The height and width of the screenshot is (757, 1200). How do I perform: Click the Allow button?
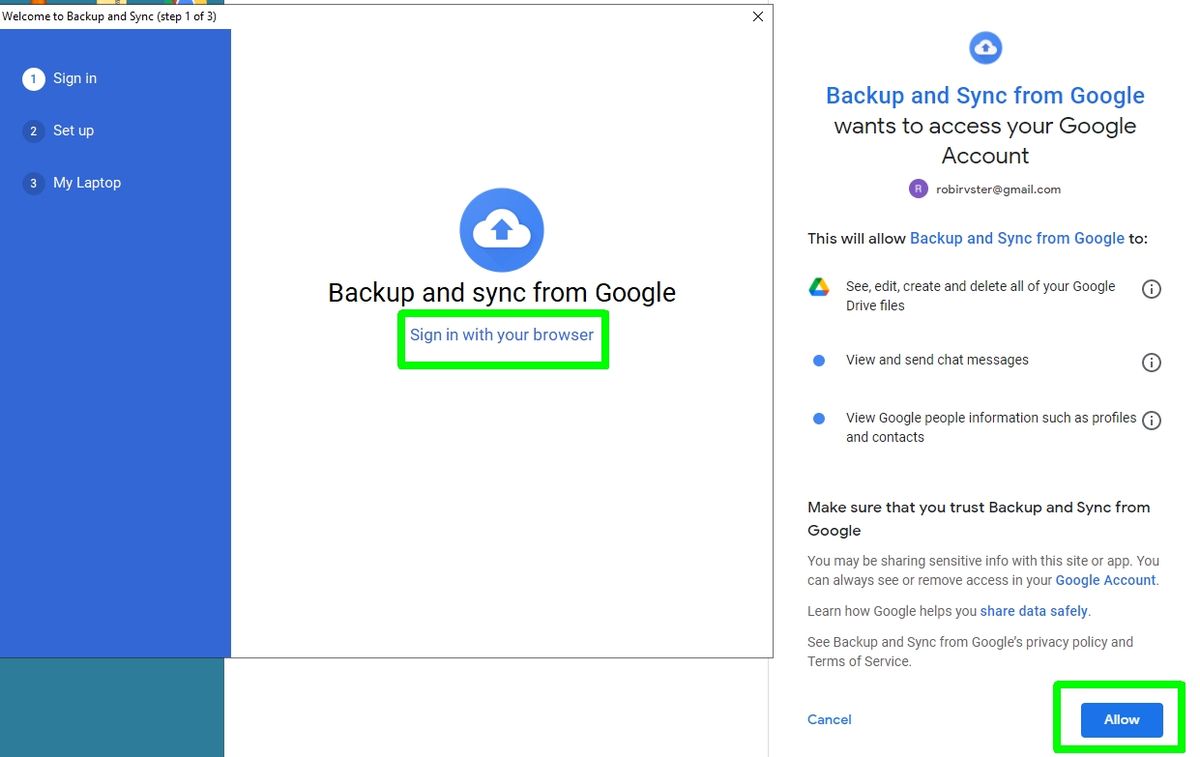[1120, 719]
